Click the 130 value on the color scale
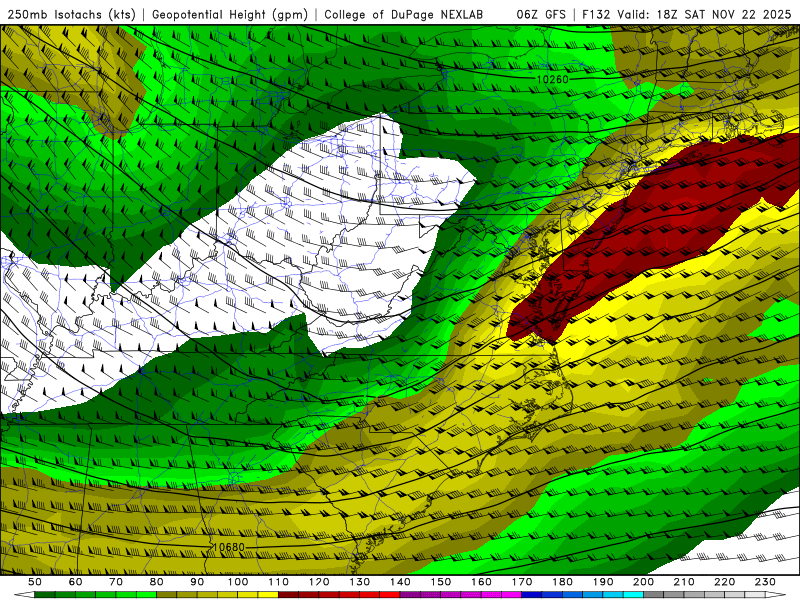800x600 pixels. [x=360, y=582]
